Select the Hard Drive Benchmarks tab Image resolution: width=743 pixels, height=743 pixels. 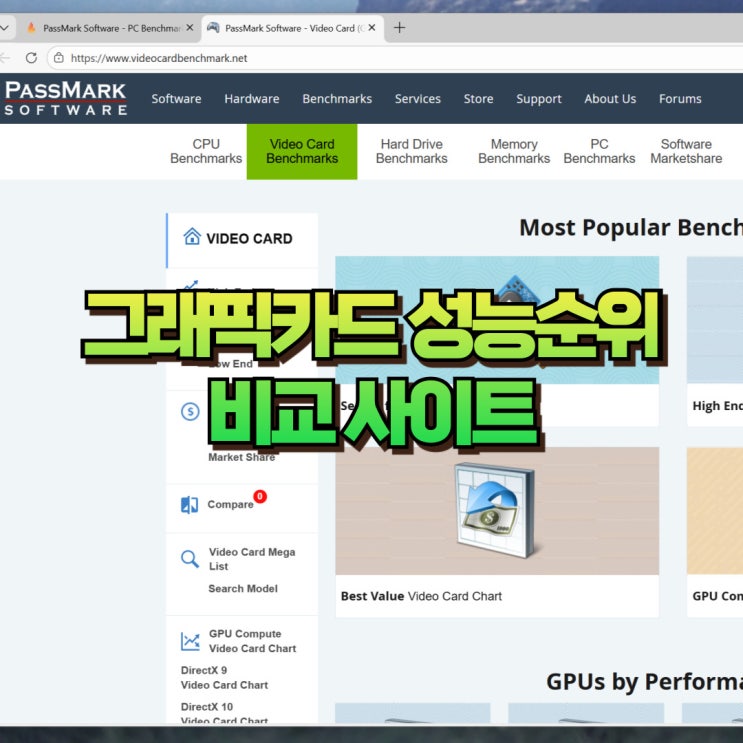coord(411,151)
